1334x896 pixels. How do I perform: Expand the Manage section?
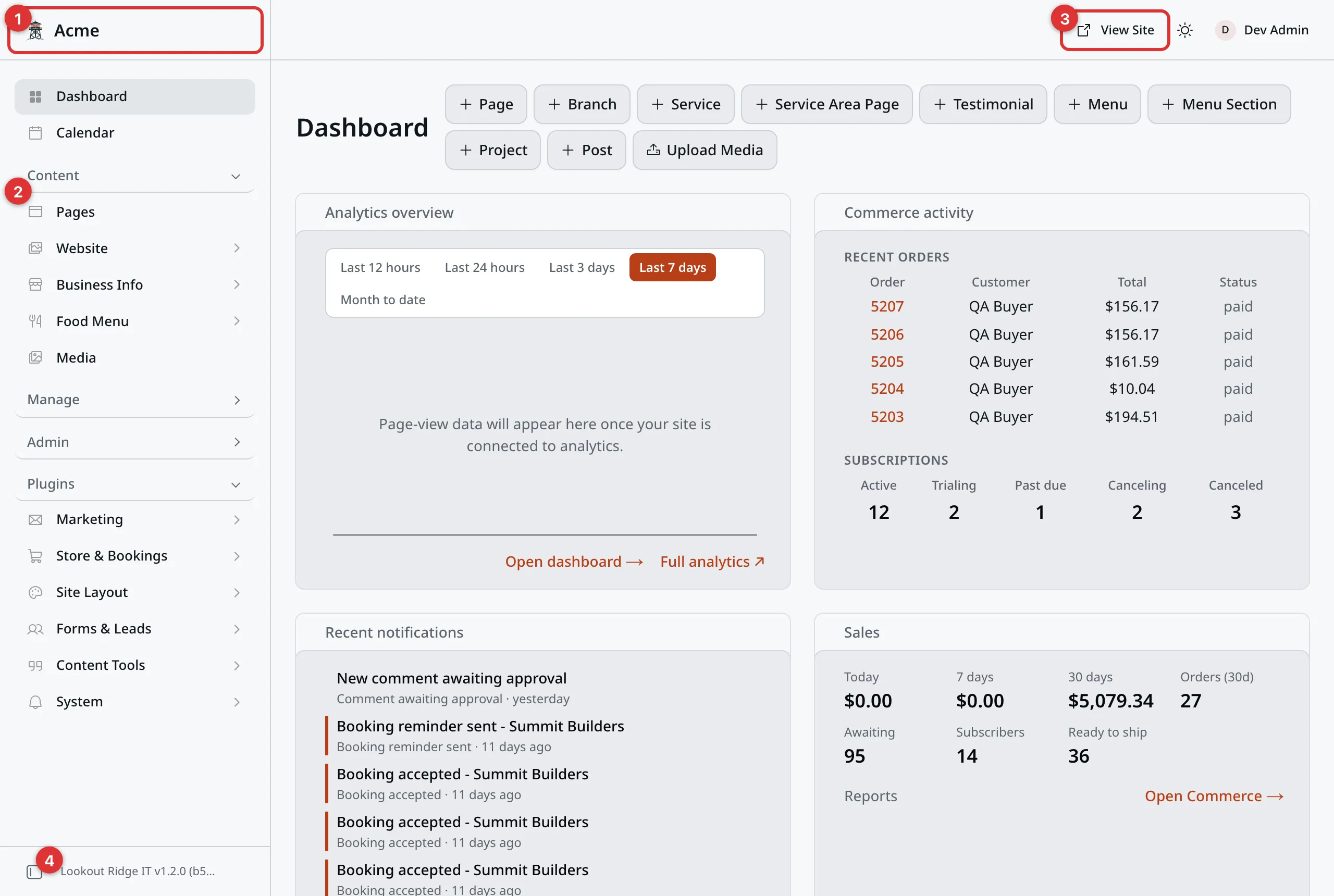click(135, 400)
